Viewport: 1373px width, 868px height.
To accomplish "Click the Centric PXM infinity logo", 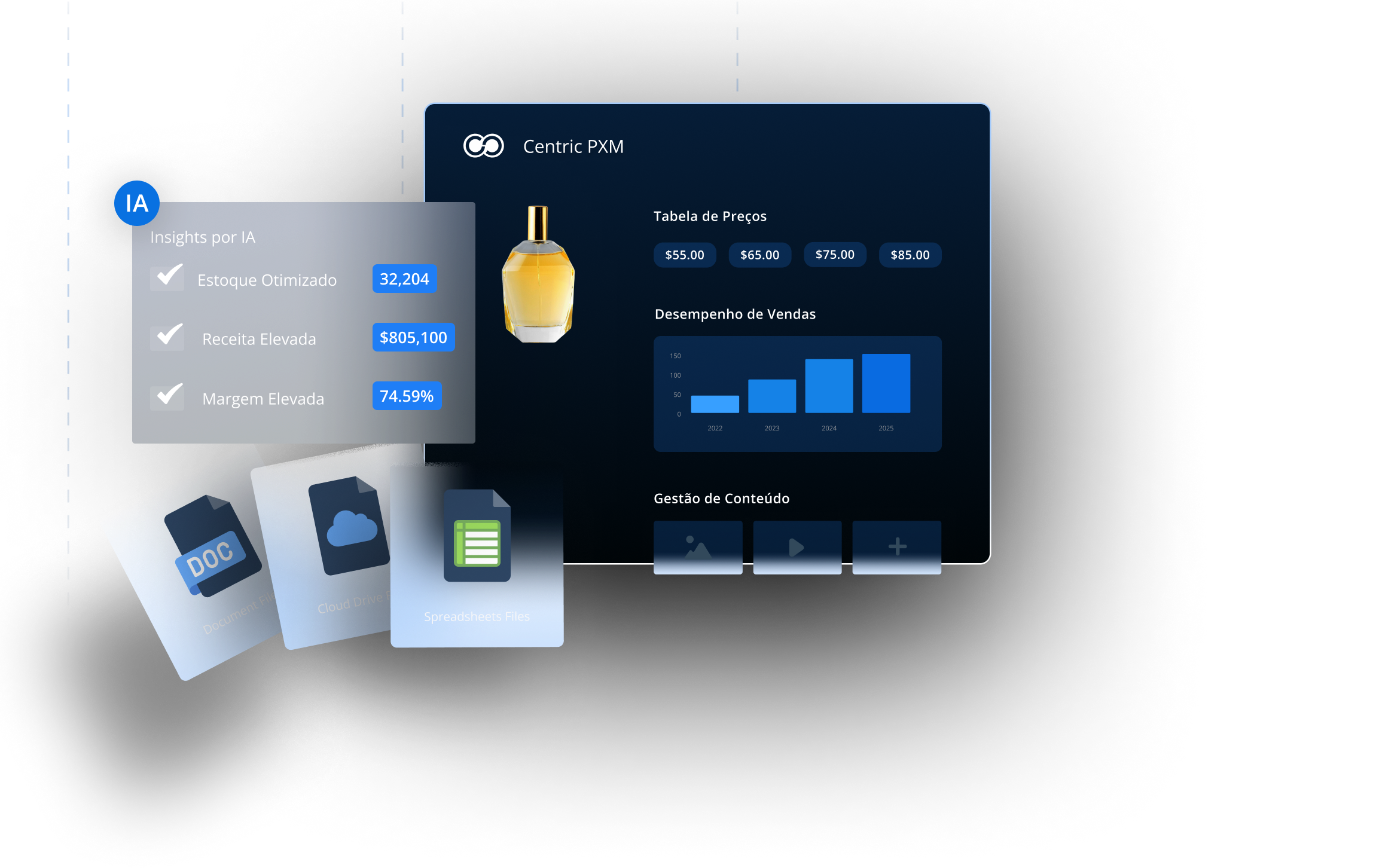I will [x=483, y=146].
